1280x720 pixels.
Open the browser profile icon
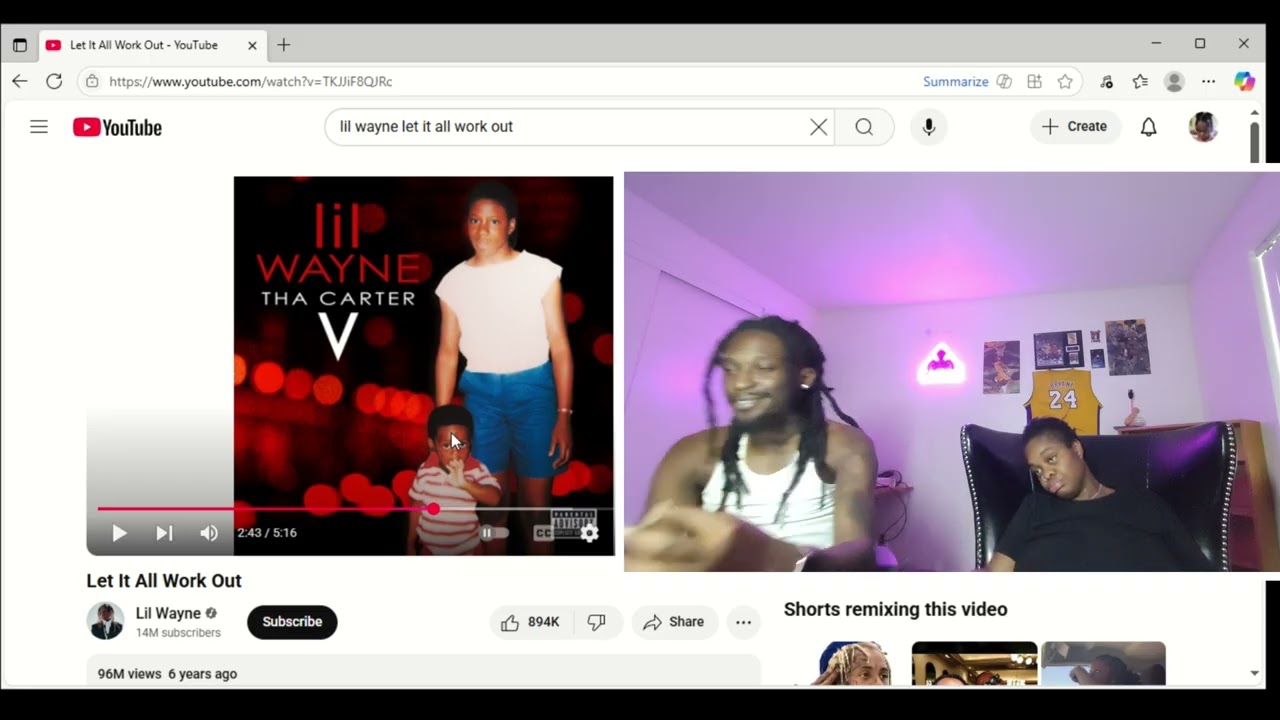pos(1175,82)
